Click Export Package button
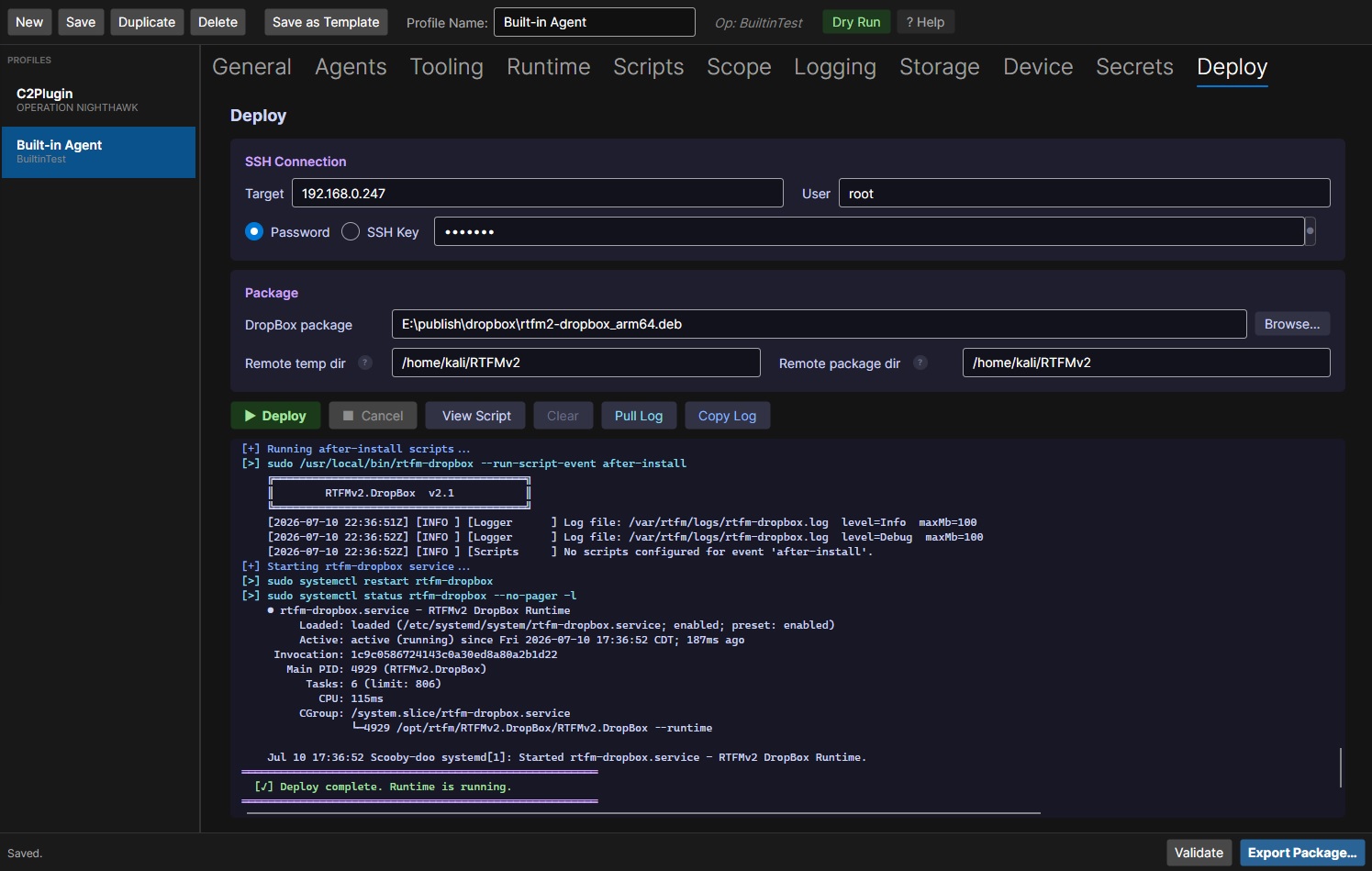1372x871 pixels. tap(1302, 853)
